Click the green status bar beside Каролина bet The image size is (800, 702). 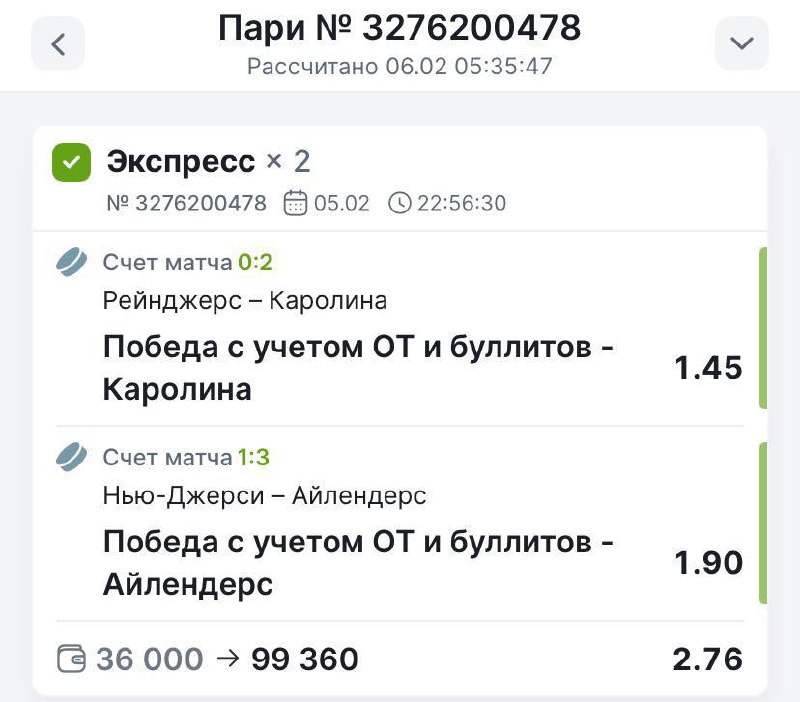pyautogui.click(x=763, y=328)
